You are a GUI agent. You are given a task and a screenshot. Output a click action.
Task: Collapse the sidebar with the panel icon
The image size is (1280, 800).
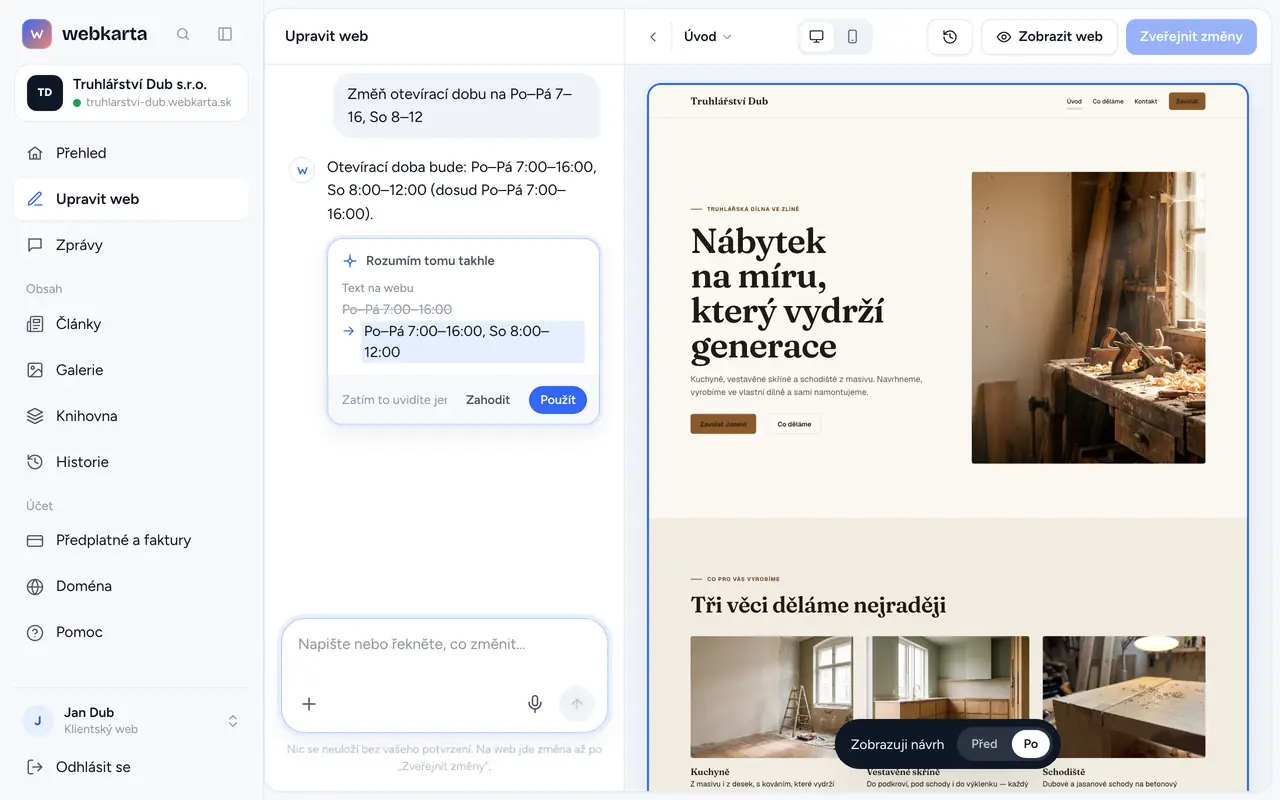[225, 34]
